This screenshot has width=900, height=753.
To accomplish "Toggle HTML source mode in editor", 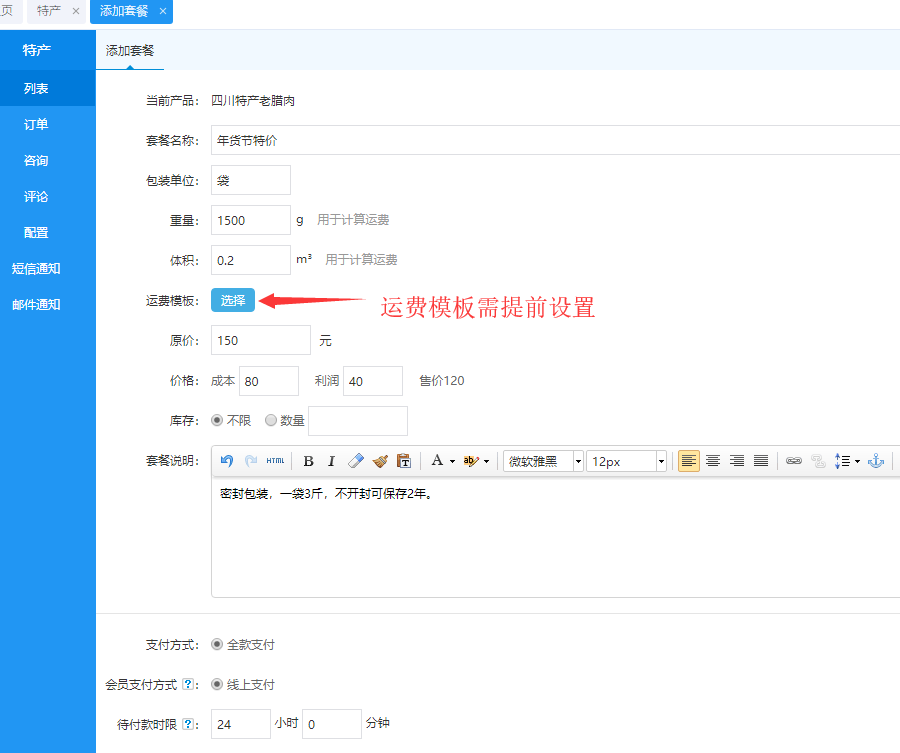I will (x=275, y=461).
